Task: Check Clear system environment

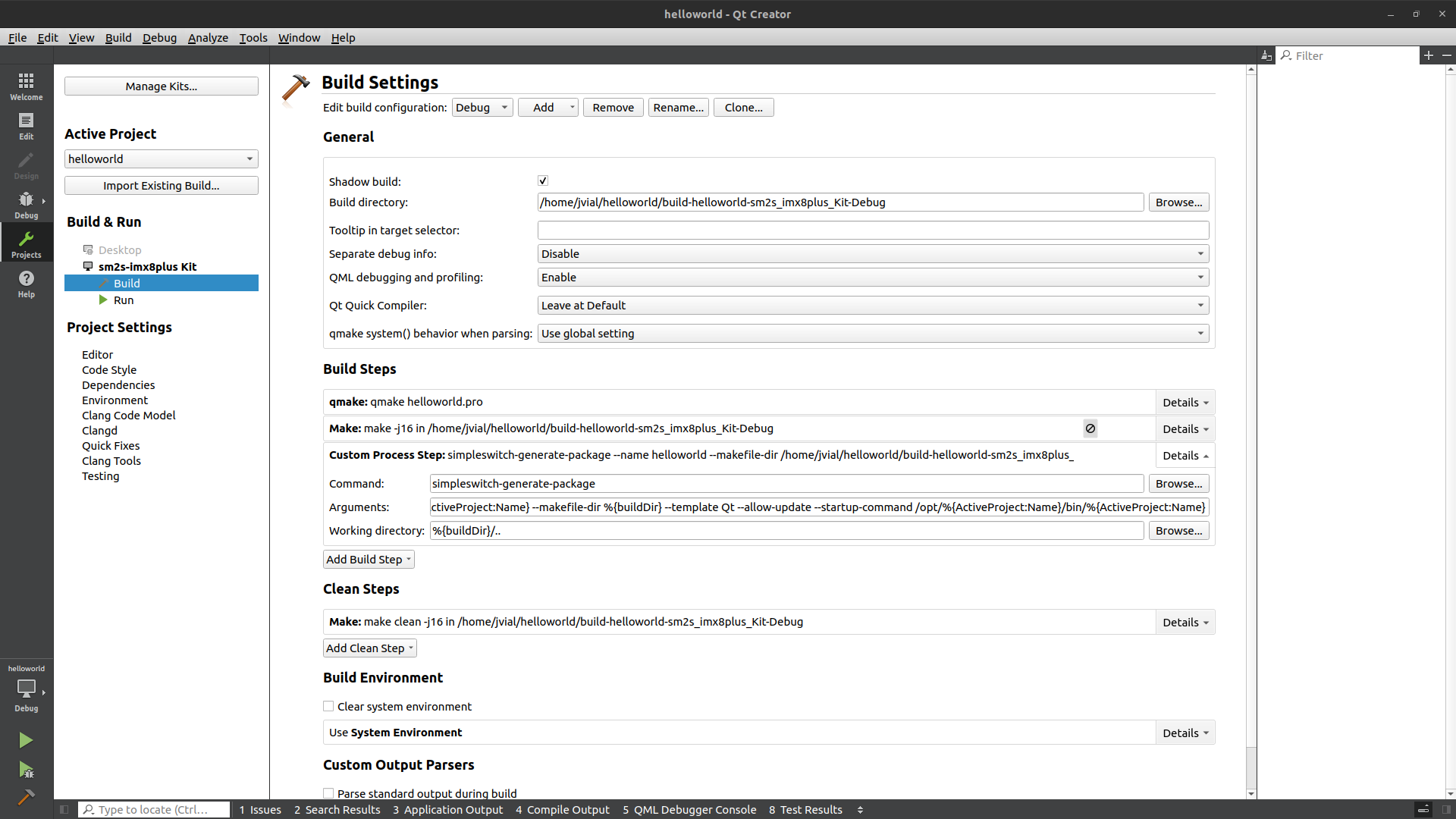Action: 328,706
